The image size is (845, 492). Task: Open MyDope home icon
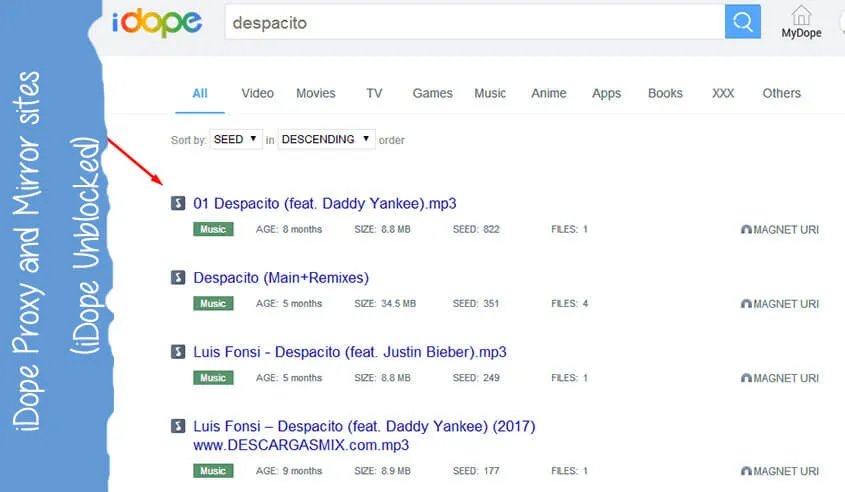801,15
